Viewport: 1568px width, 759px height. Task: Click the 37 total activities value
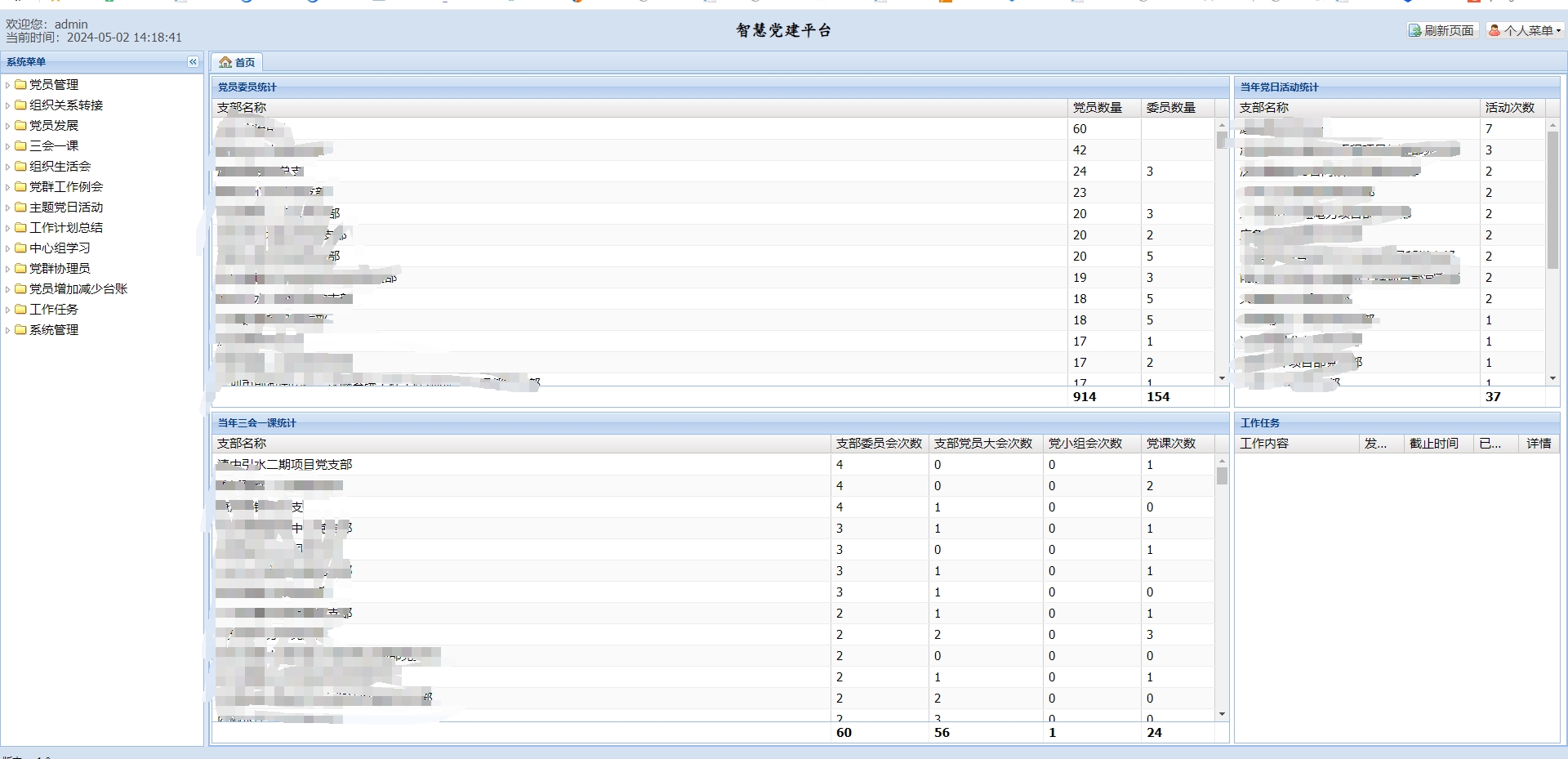pyautogui.click(x=1493, y=397)
